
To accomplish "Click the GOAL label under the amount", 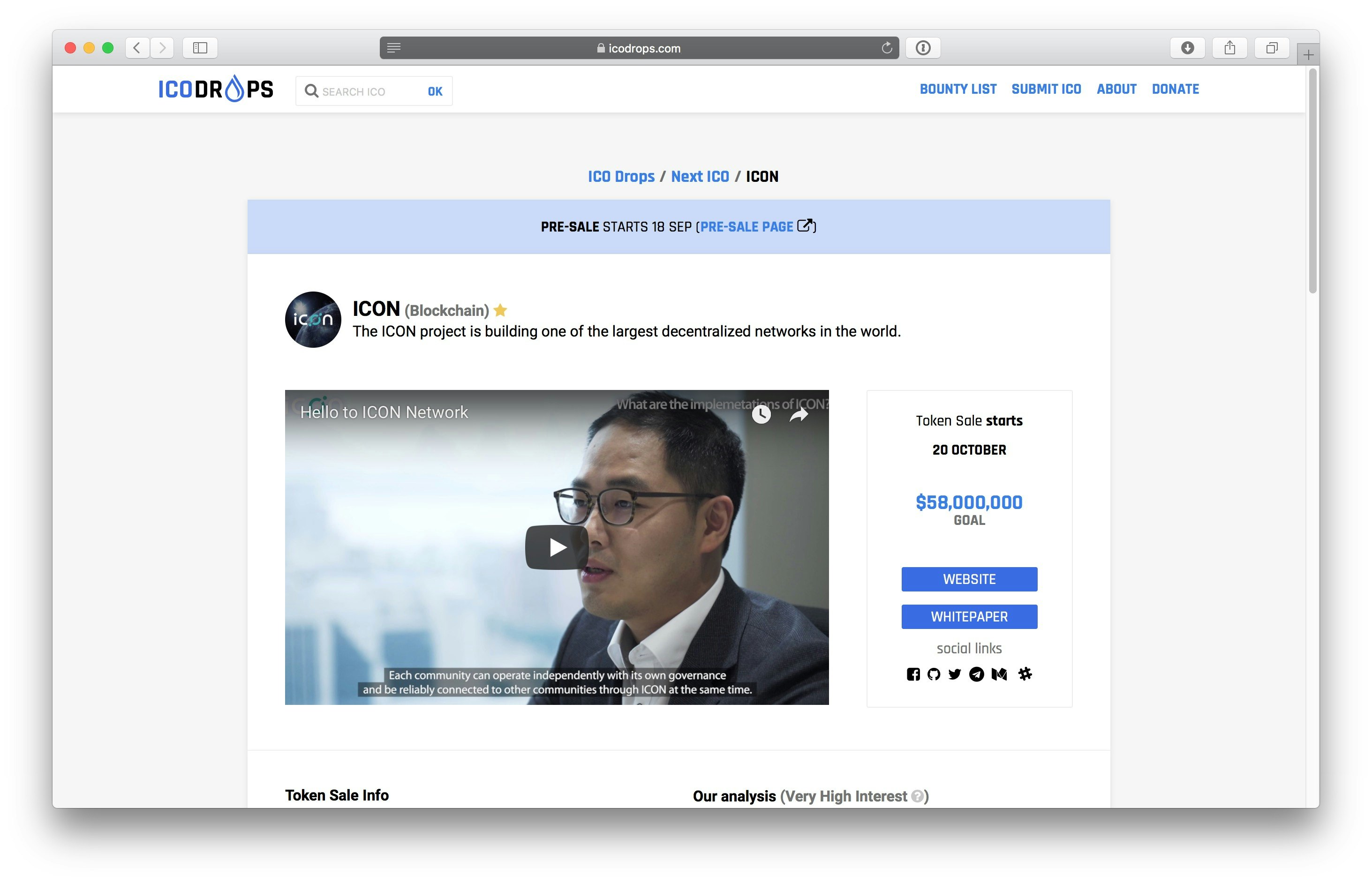I will pos(969,521).
